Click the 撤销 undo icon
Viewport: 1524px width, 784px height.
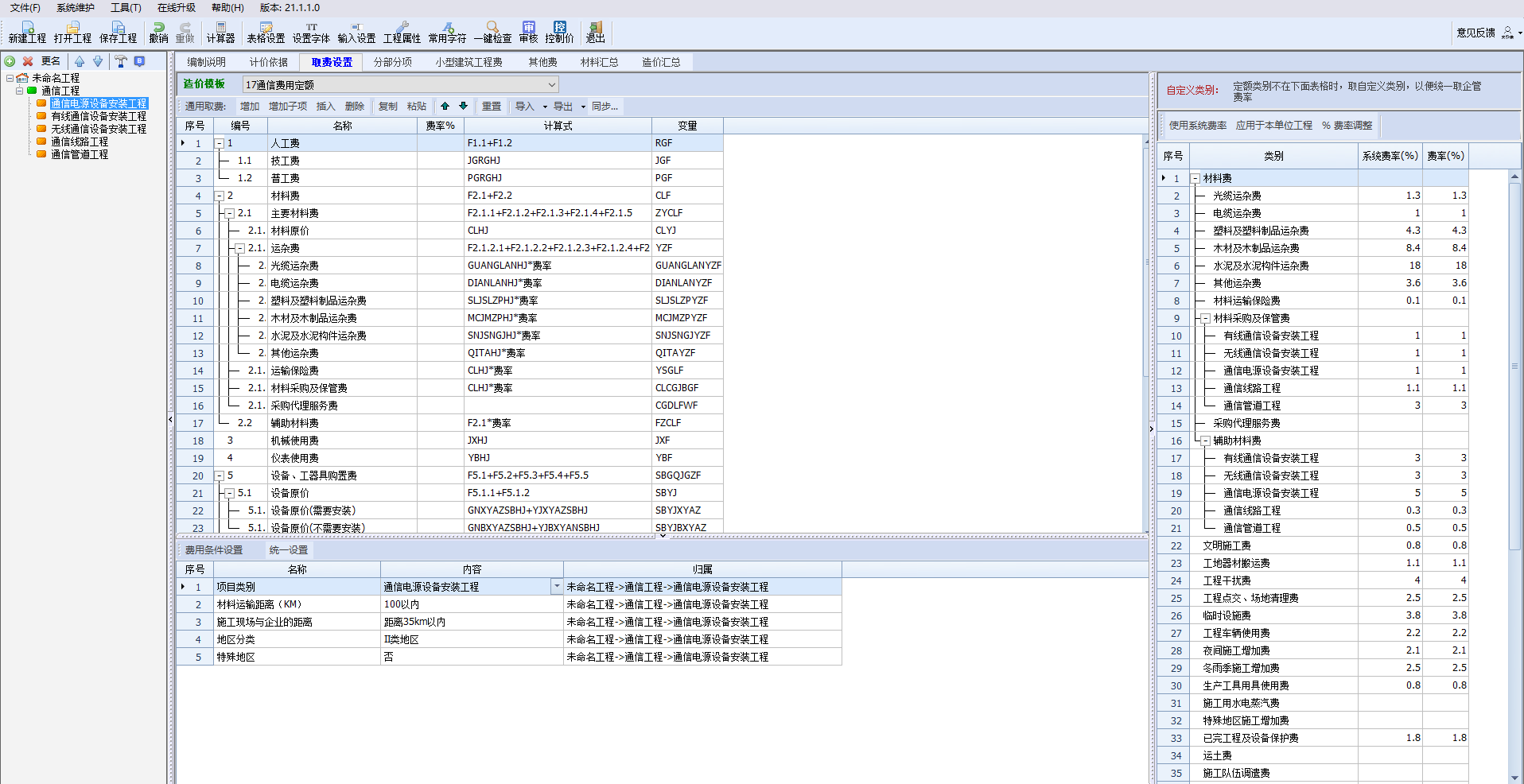[158, 33]
